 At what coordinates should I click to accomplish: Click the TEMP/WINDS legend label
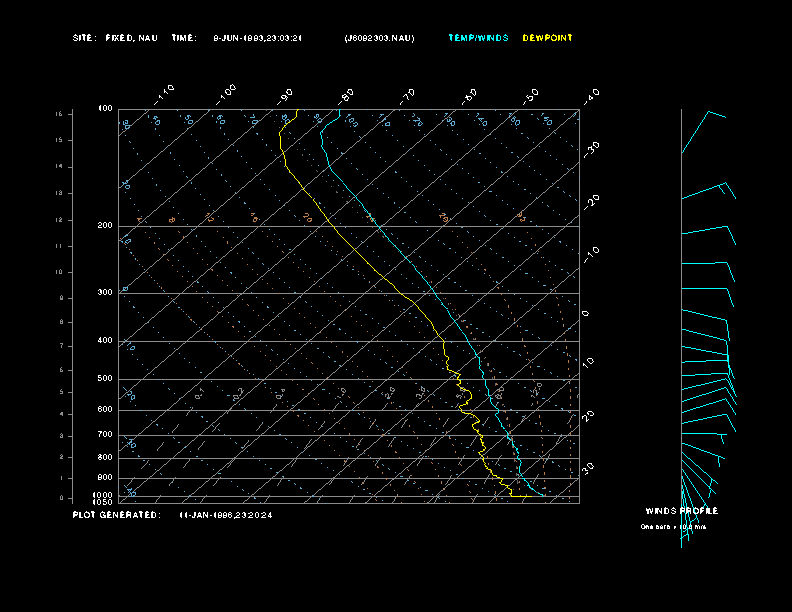point(478,38)
